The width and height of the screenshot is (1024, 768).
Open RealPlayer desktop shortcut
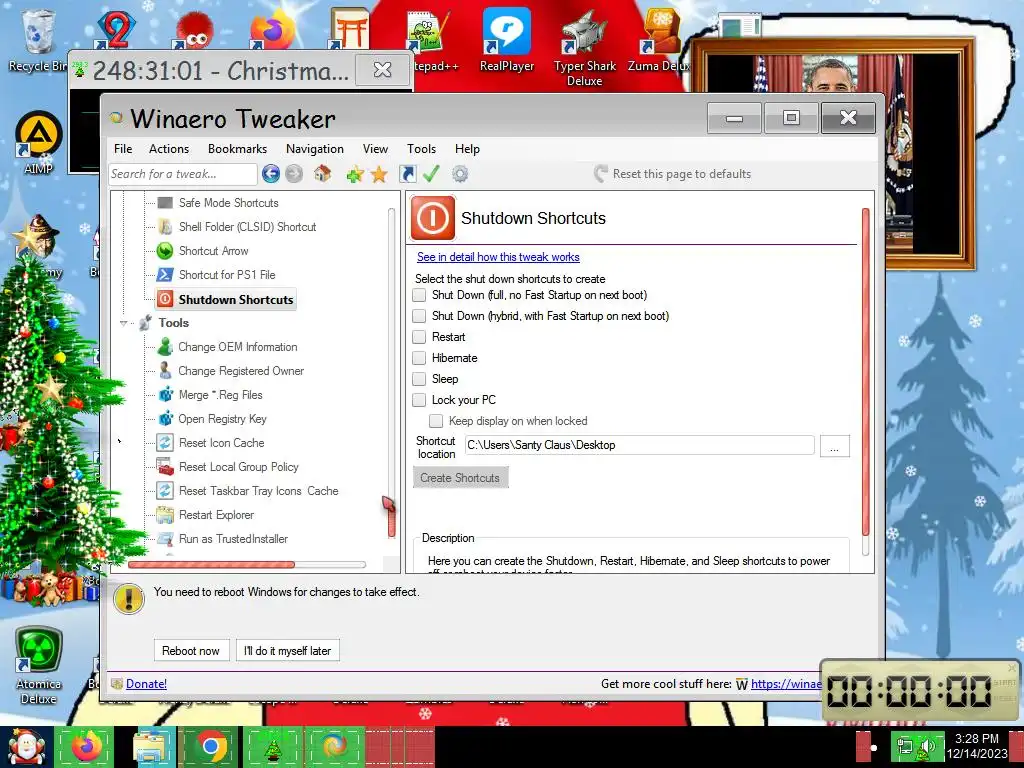coord(507,39)
